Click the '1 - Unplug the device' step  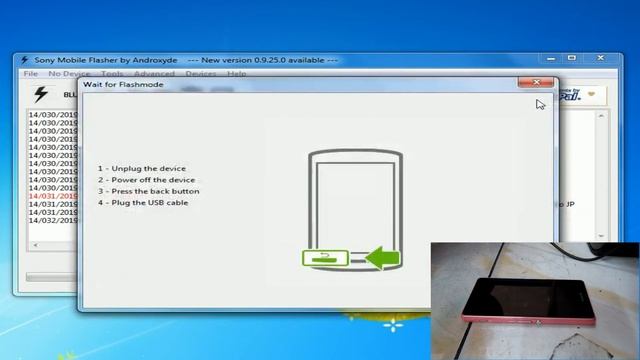click(142, 169)
